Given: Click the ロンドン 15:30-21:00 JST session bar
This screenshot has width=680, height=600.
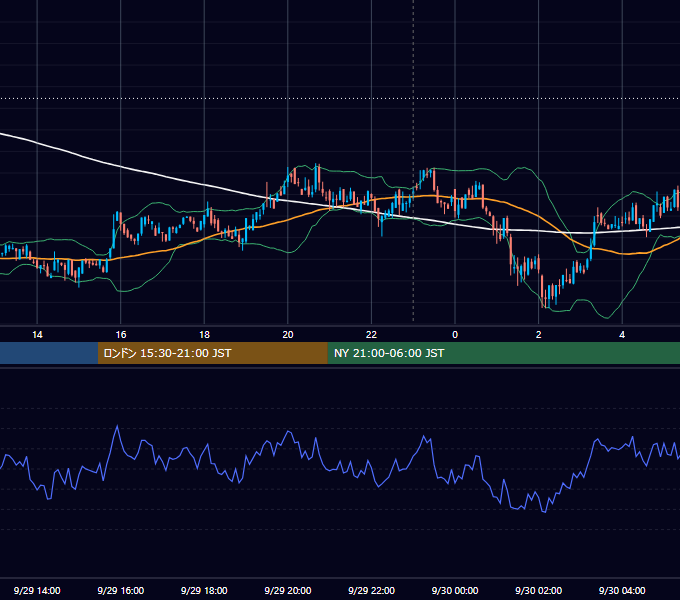Looking at the screenshot, I should [212, 353].
